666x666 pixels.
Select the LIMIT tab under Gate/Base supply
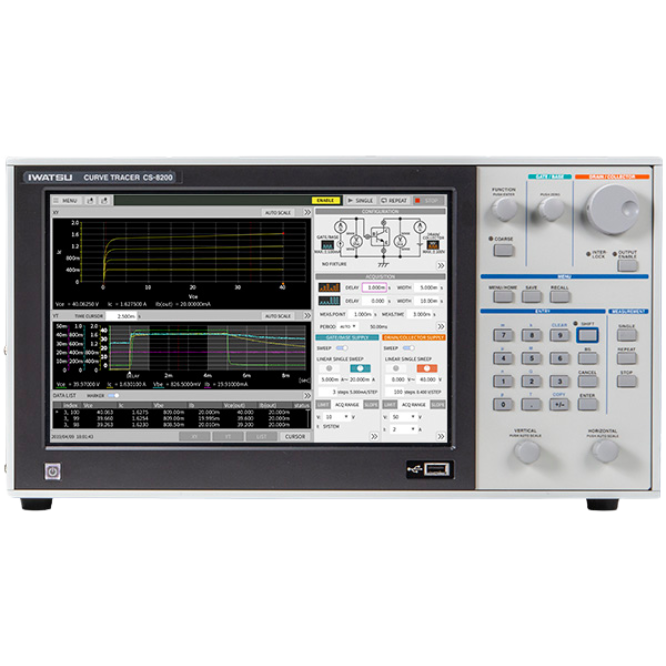323,404
